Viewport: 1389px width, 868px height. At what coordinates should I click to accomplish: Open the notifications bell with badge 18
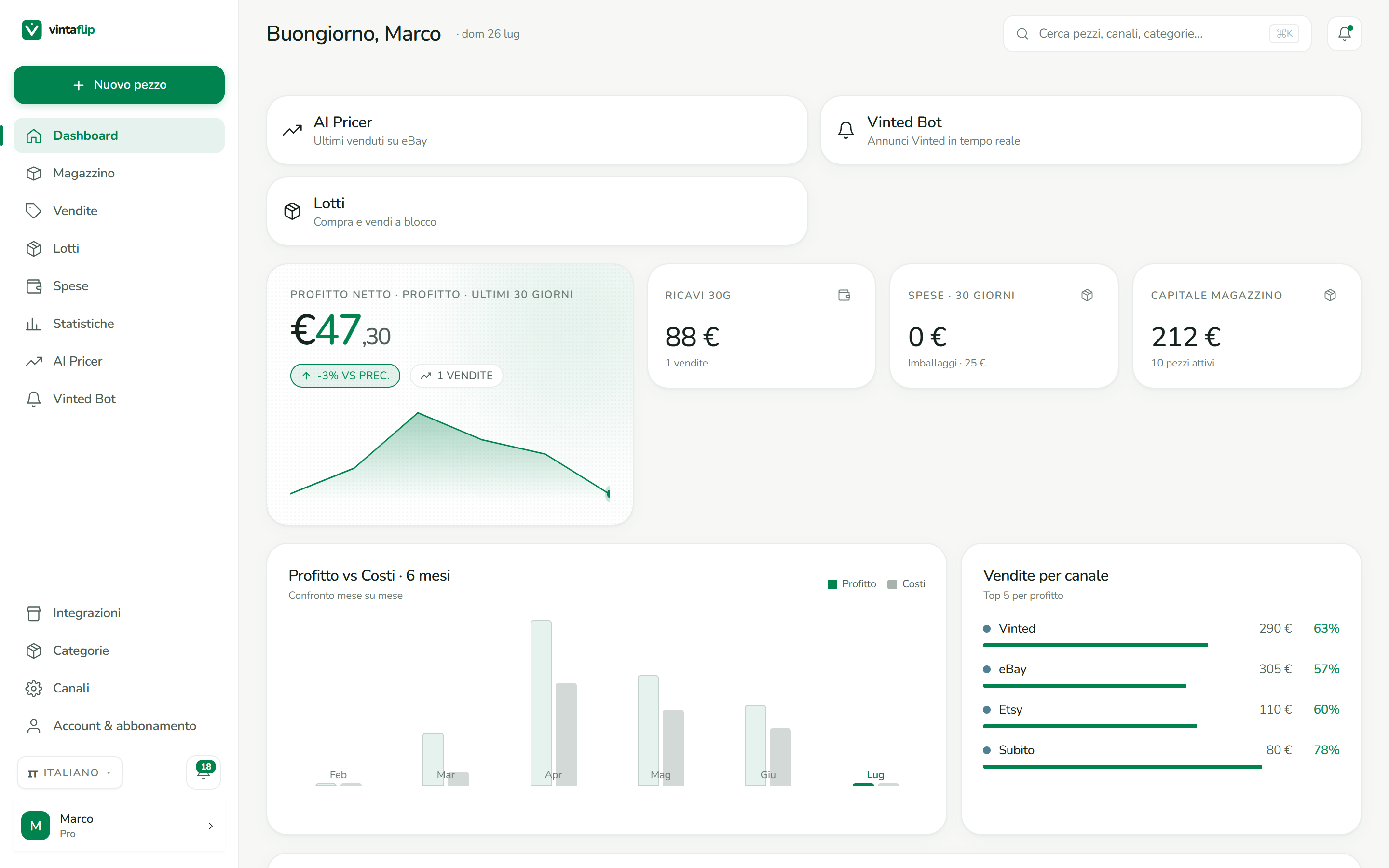click(203, 772)
